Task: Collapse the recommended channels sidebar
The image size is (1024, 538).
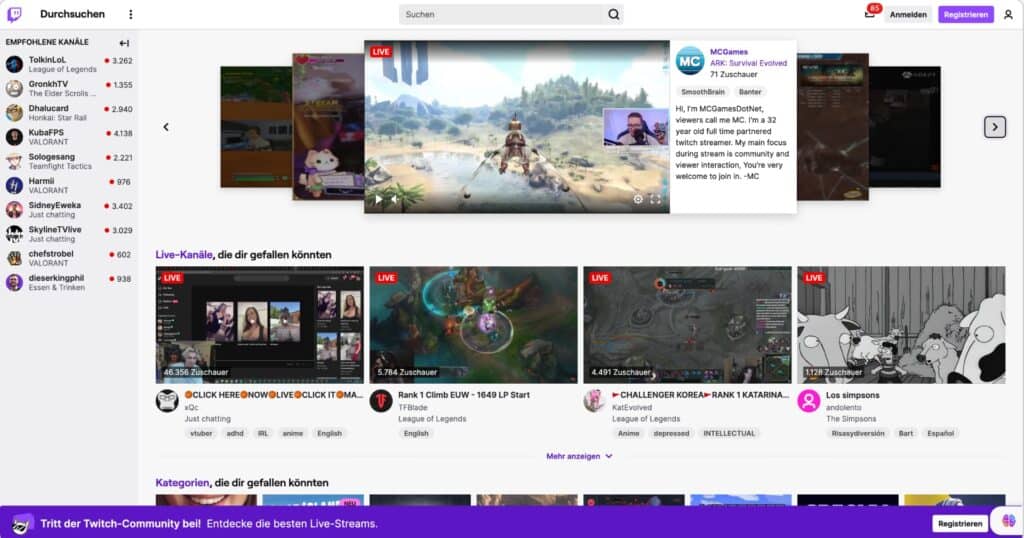Action: [124, 43]
